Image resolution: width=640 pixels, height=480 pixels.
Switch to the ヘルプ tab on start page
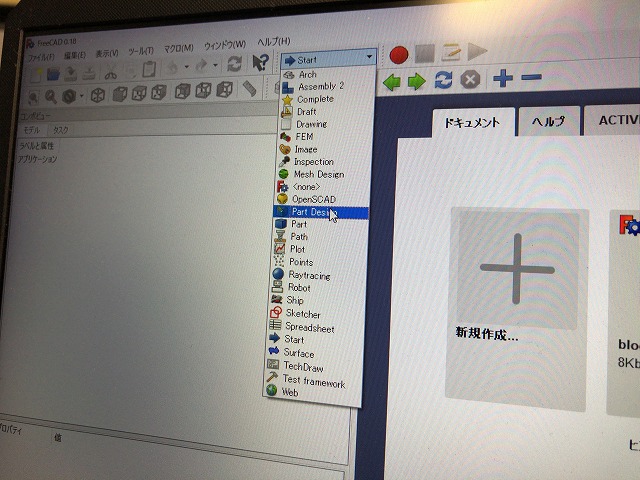point(547,122)
